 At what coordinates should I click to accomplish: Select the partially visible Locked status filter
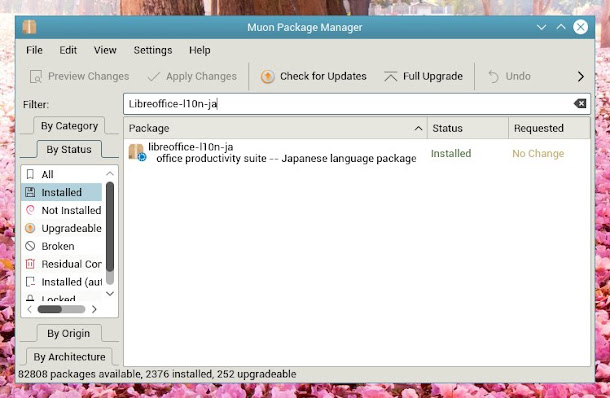[61, 297]
